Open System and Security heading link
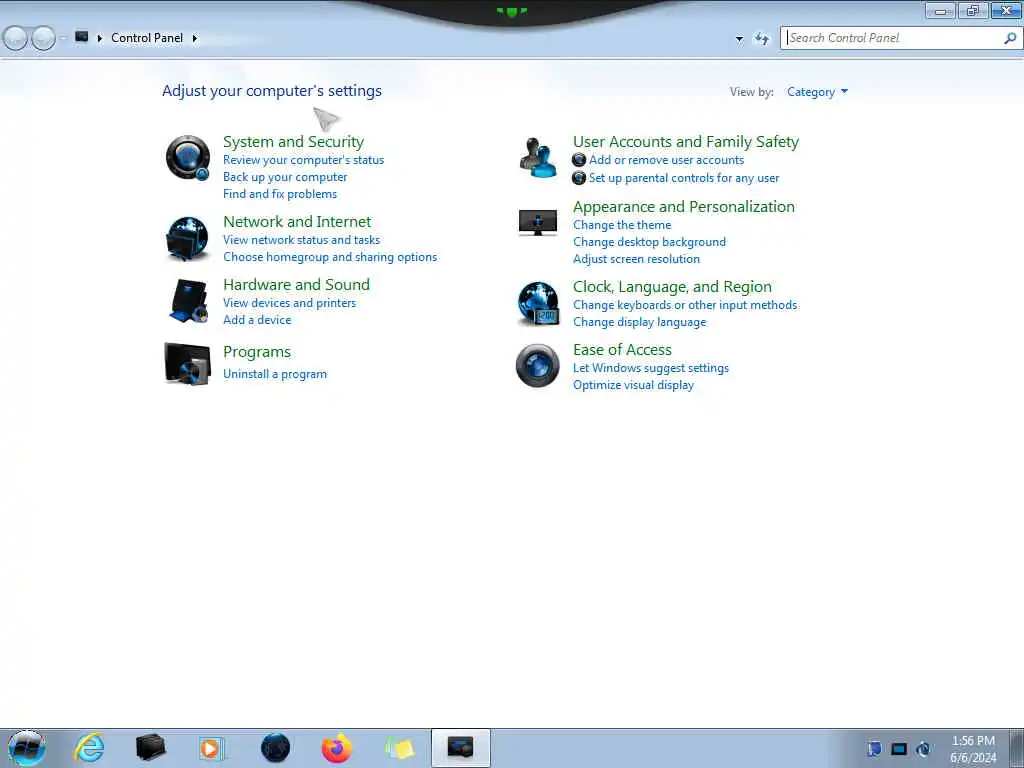1024x768 pixels. click(293, 142)
